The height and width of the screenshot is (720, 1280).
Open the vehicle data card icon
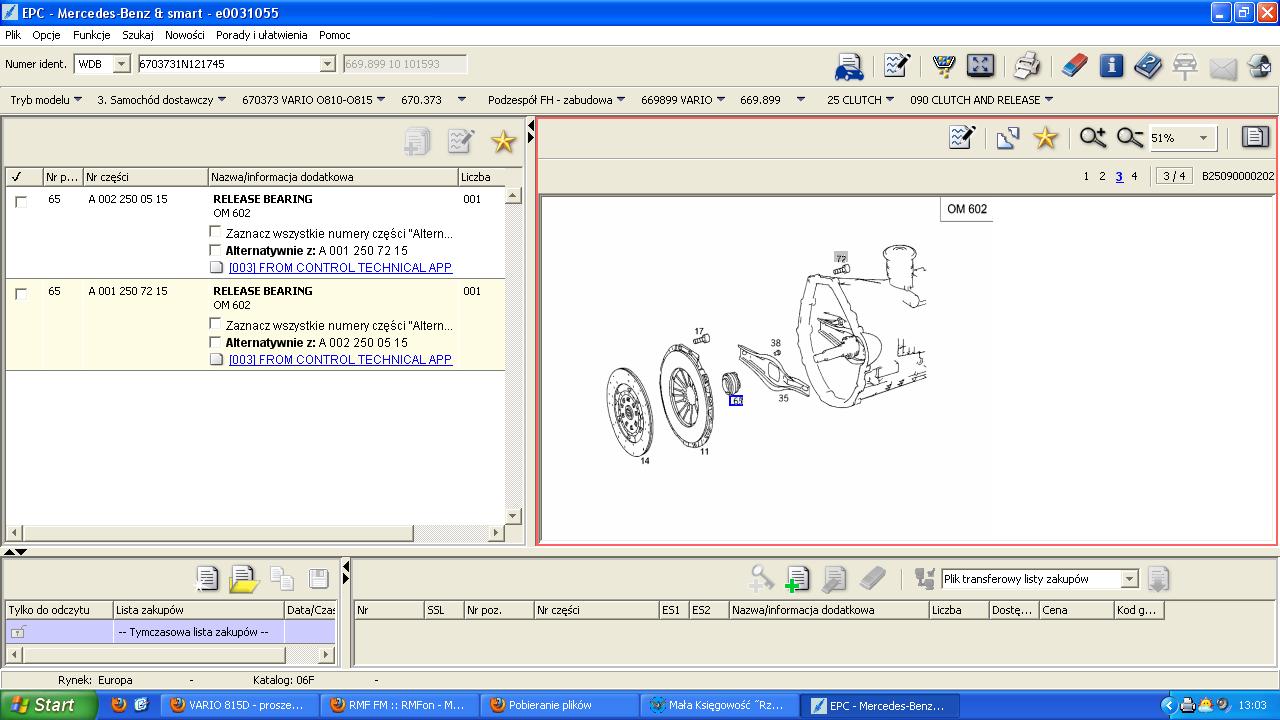849,66
